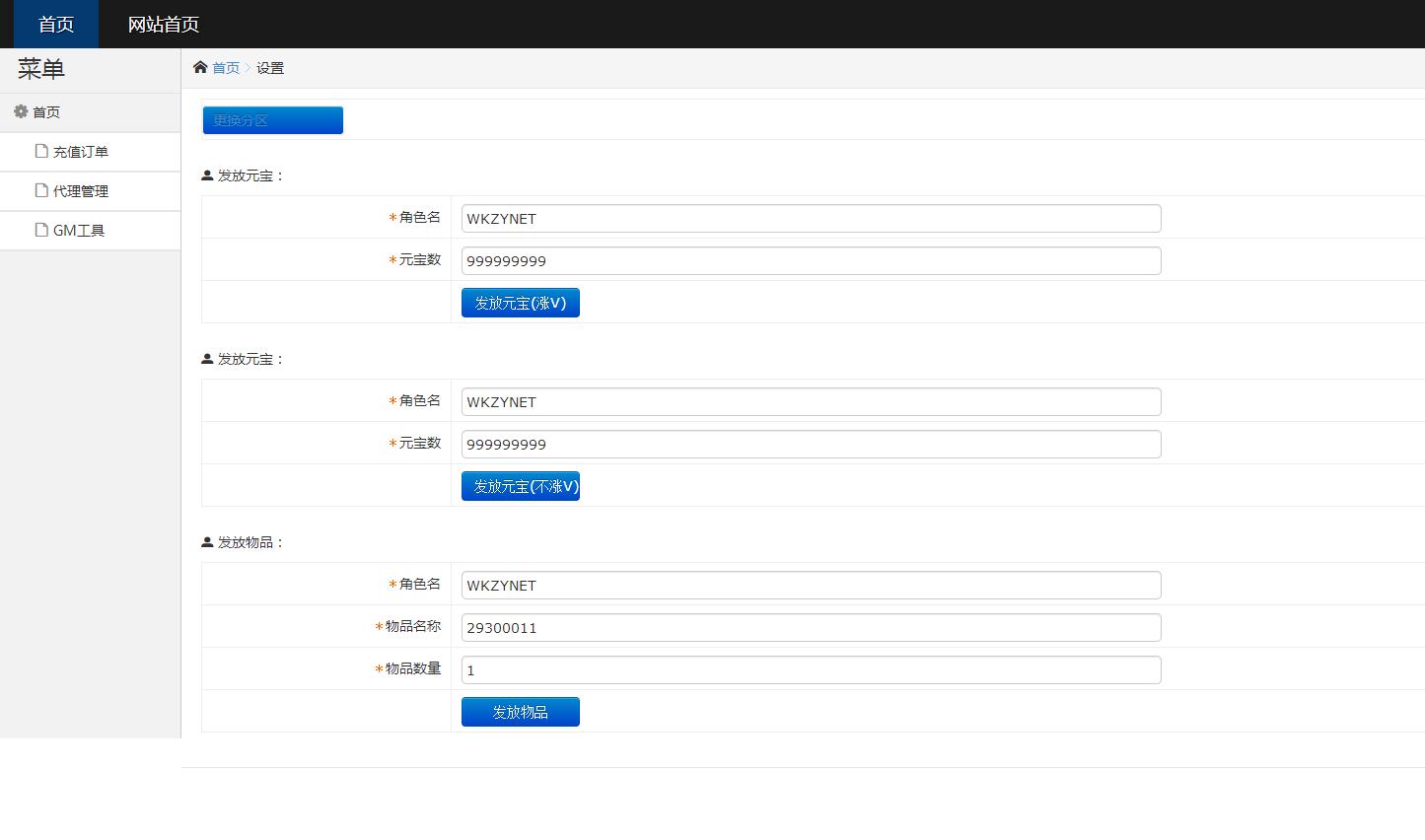The width and height of the screenshot is (1425, 840).
Task: Click the document icon next to GM工具
Action: tap(41, 230)
